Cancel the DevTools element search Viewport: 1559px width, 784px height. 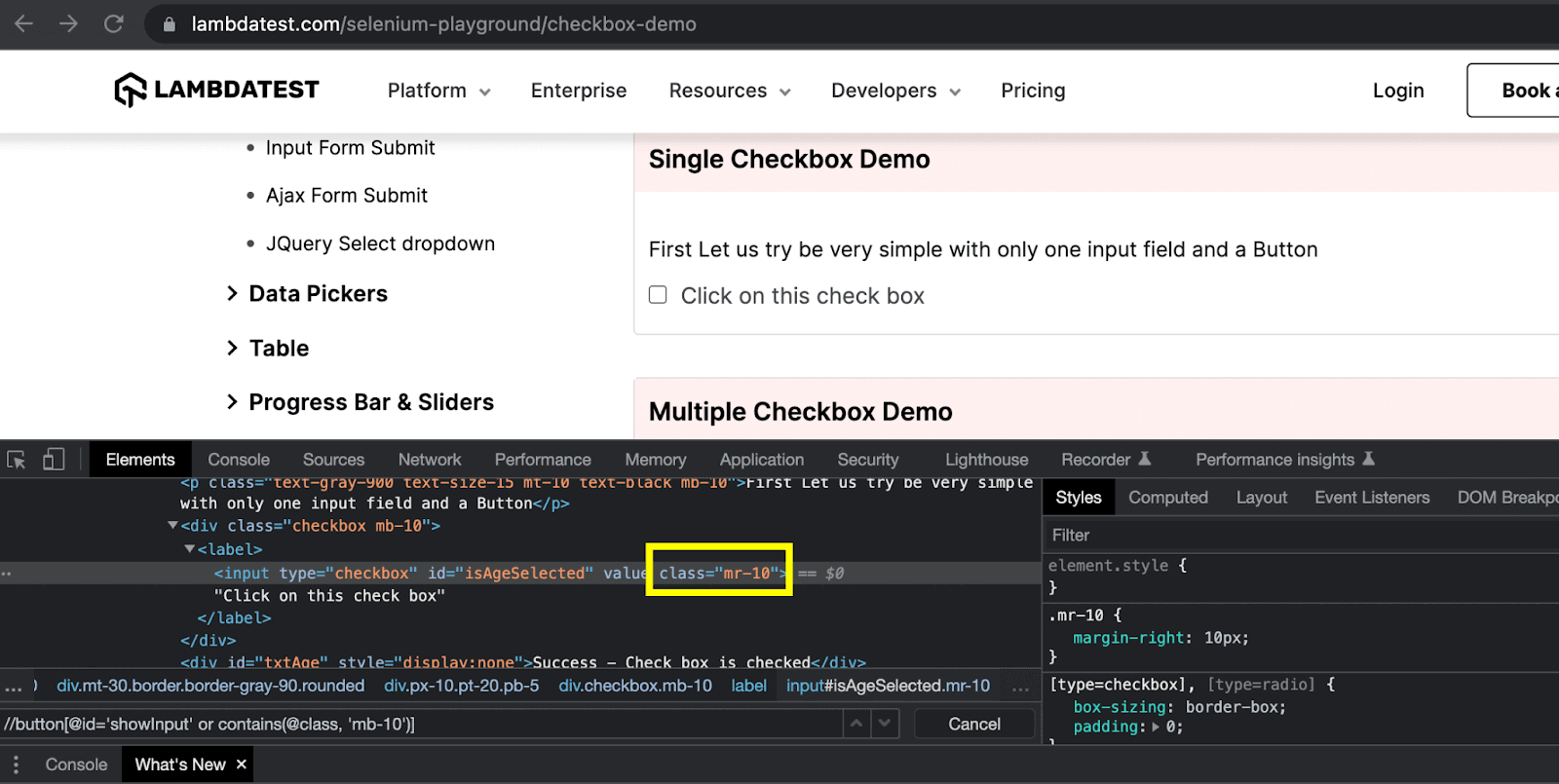click(973, 724)
